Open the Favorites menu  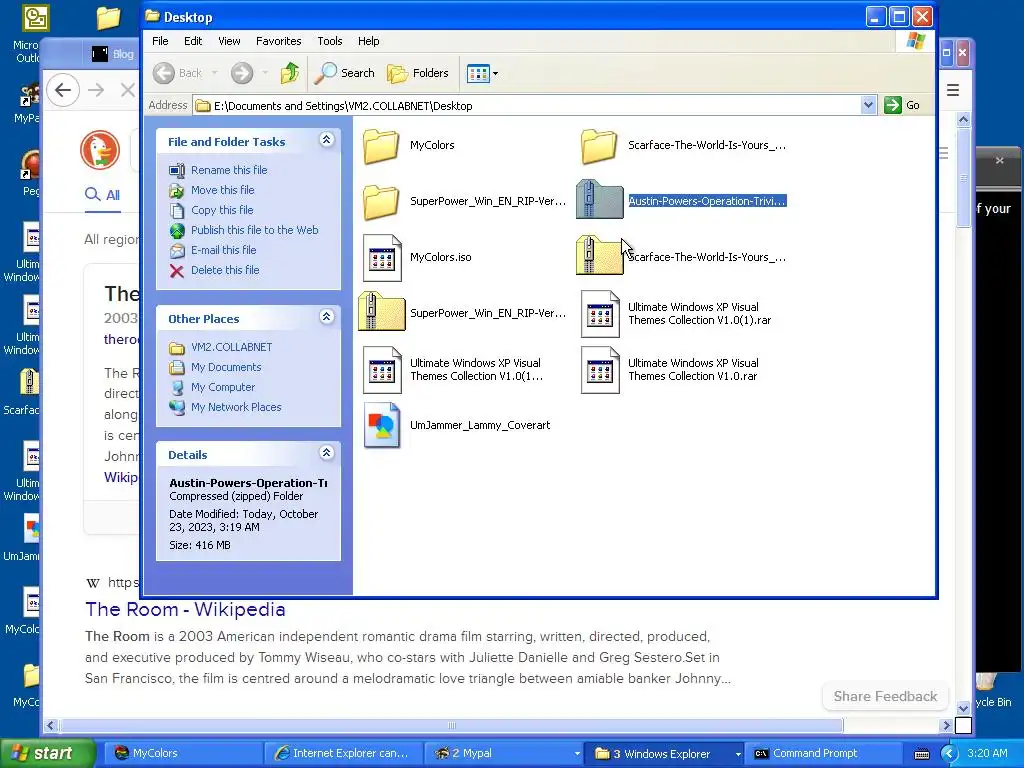coord(278,41)
